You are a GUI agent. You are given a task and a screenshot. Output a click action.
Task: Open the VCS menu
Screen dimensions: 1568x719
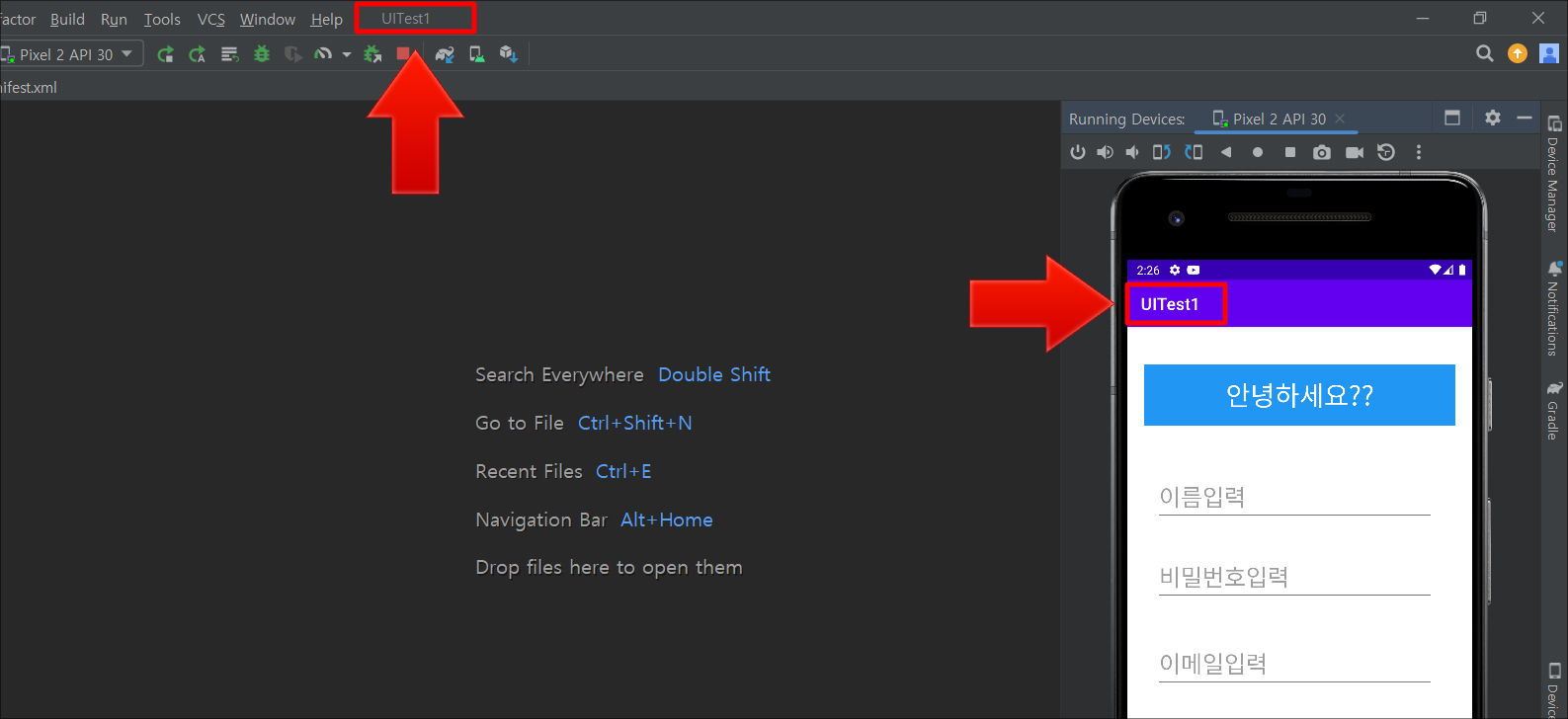(210, 19)
